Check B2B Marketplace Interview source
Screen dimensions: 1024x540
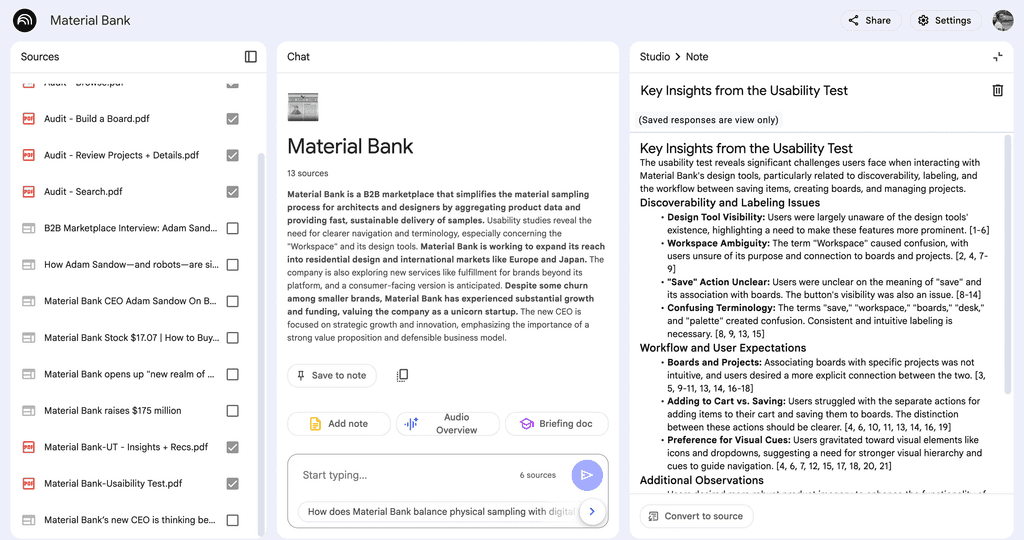[232, 229]
